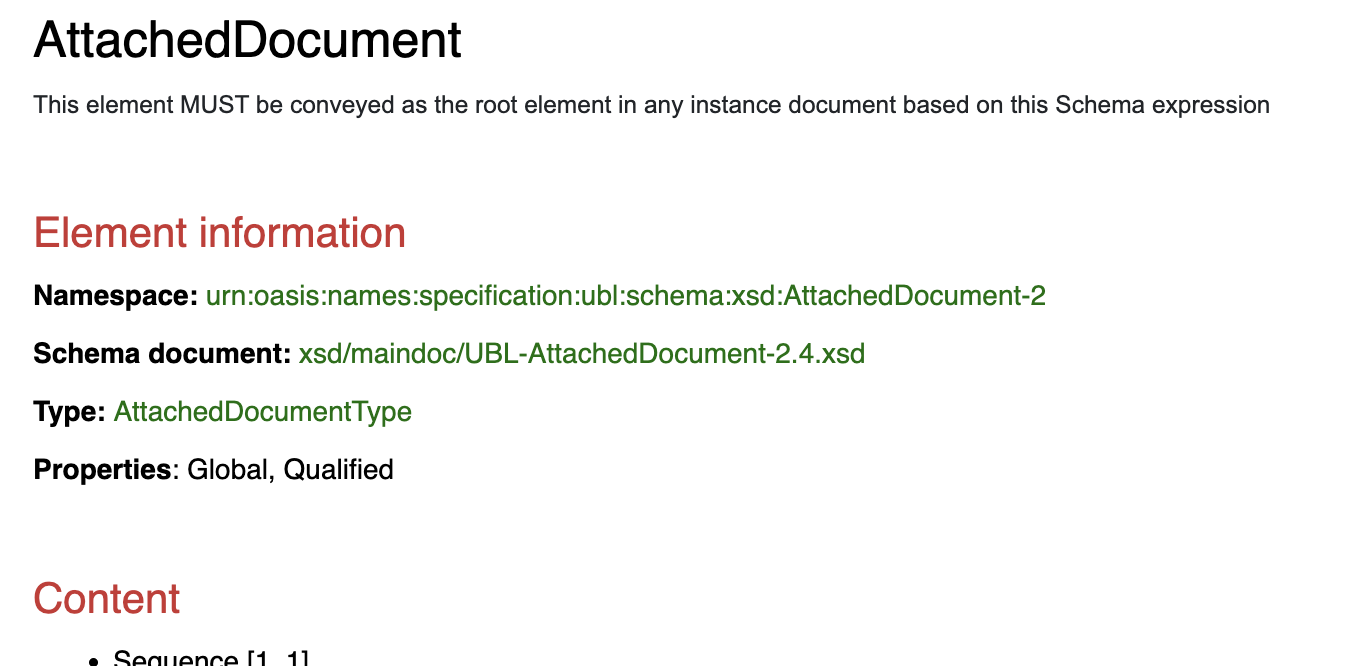Click the bold Schema document label
This screenshot has width=1350, height=666.
161,354
